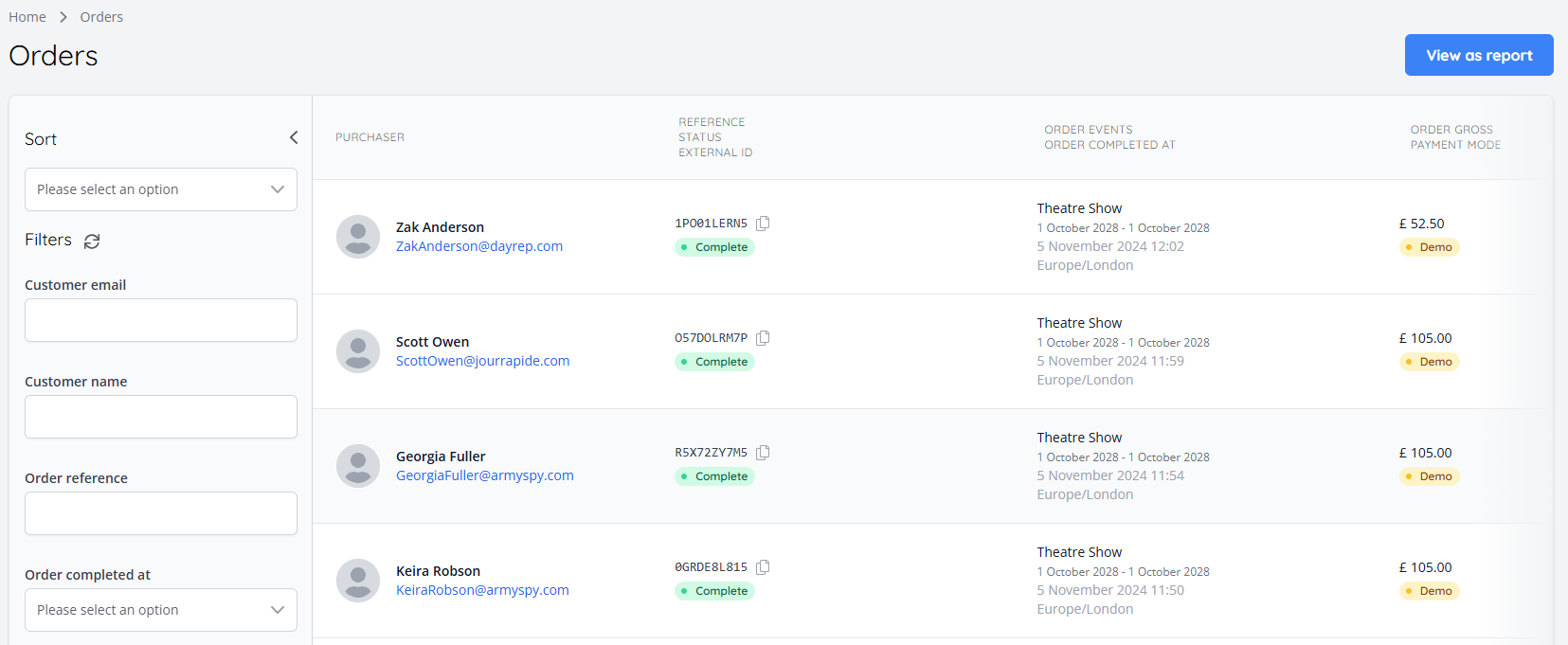The width and height of the screenshot is (1568, 645).
Task: Open ZakAnderson@dayrep.com email link
Action: [x=479, y=246]
